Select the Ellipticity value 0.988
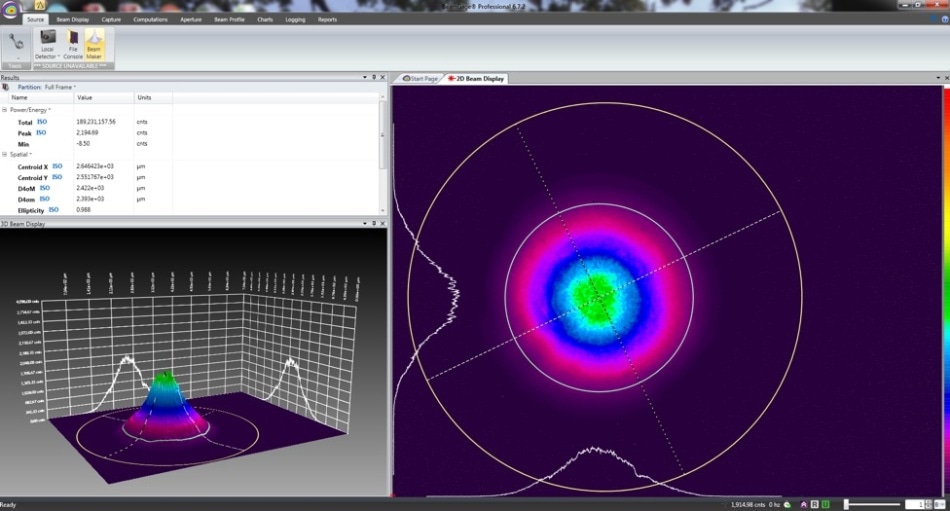950x511 pixels. pyautogui.click(x=83, y=210)
